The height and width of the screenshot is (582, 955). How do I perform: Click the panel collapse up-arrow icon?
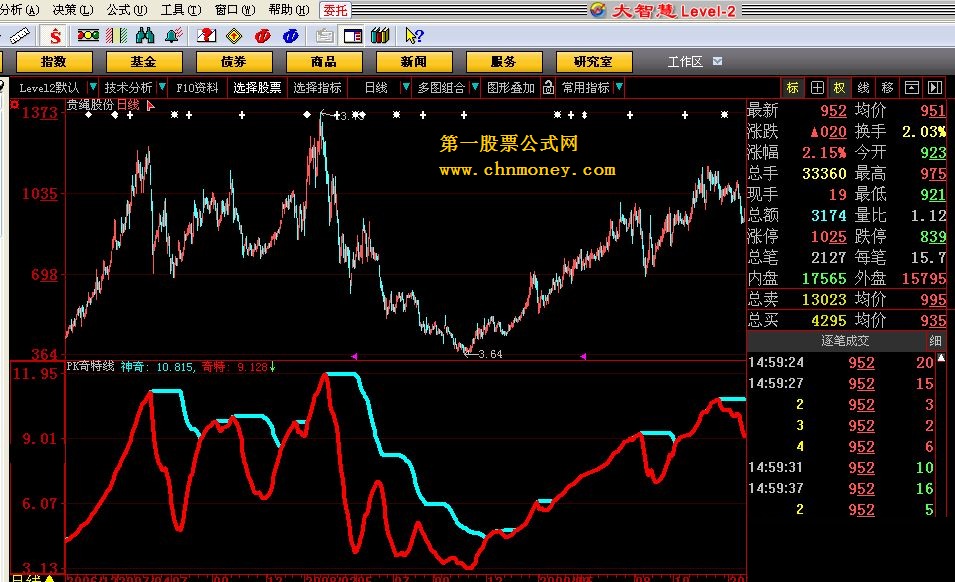911,88
